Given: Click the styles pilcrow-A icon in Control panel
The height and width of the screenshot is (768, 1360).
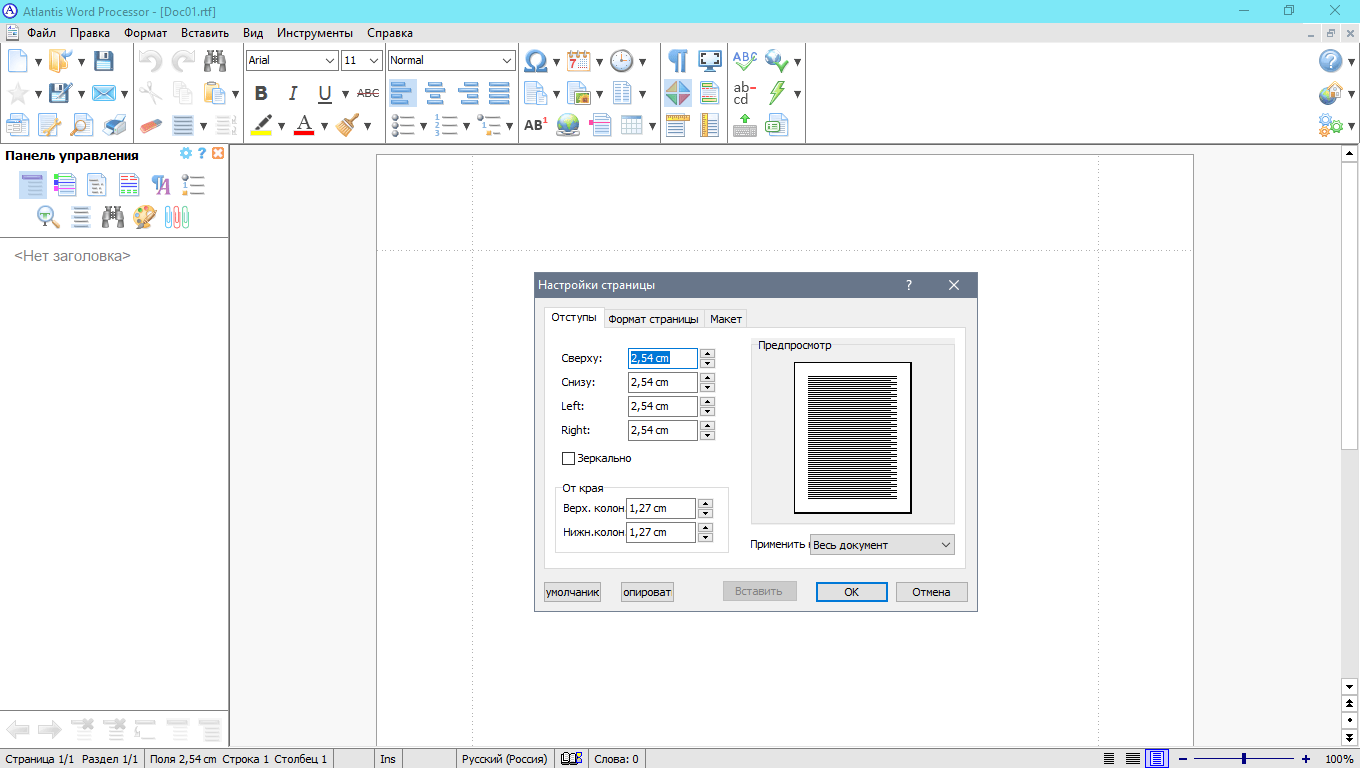Looking at the screenshot, I should [161, 185].
